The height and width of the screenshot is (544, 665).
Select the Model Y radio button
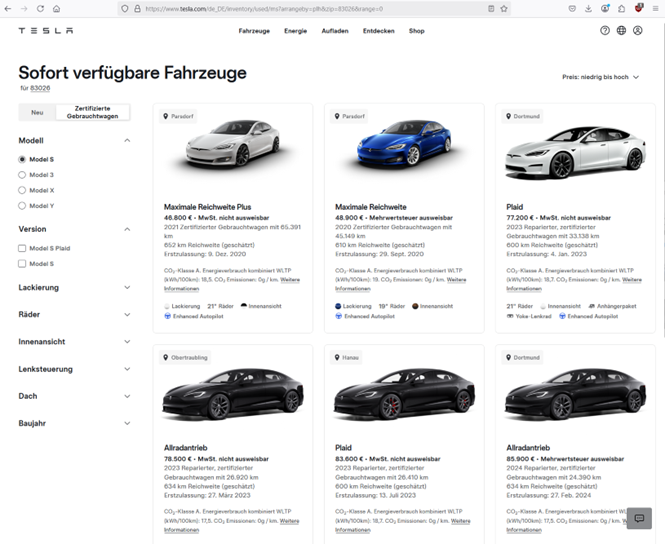[23, 205]
